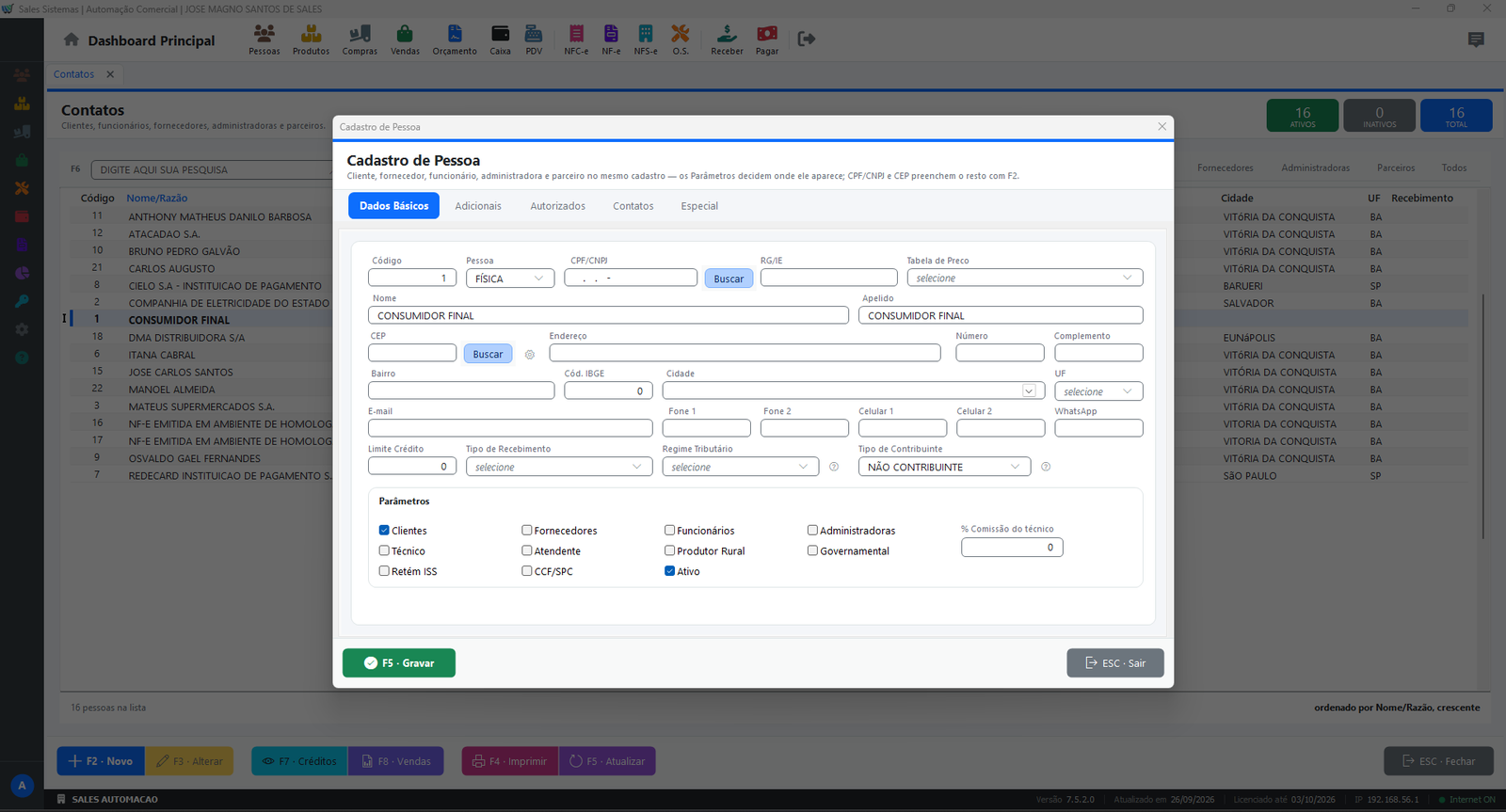Click the F5 Gravar button

coord(399,662)
